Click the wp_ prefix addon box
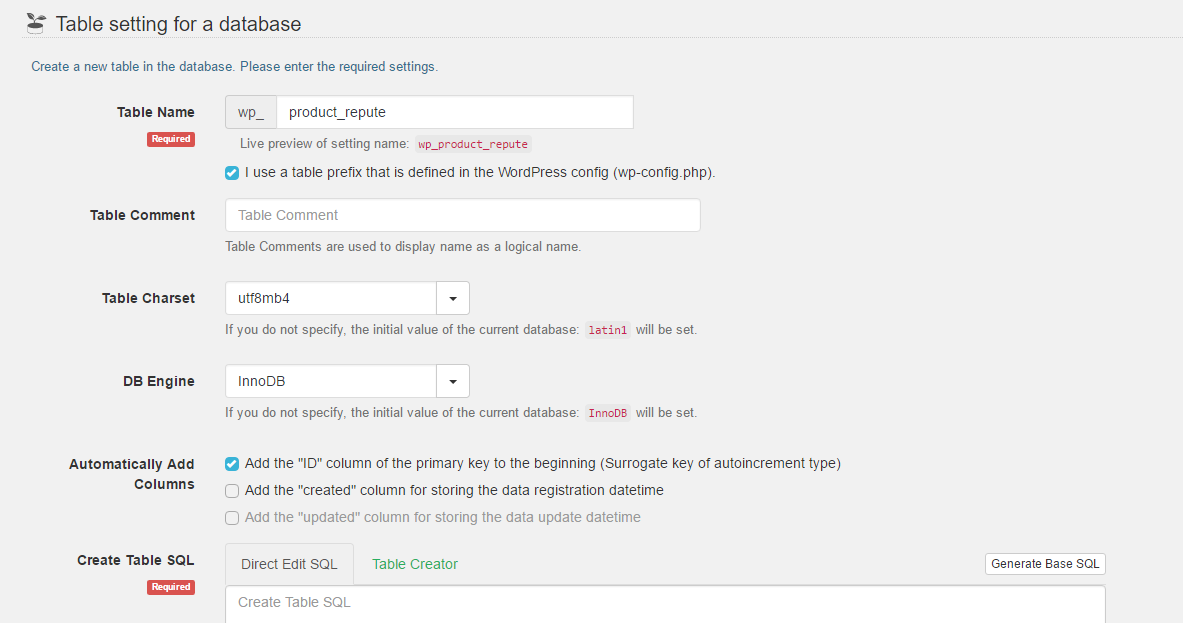 pos(251,112)
